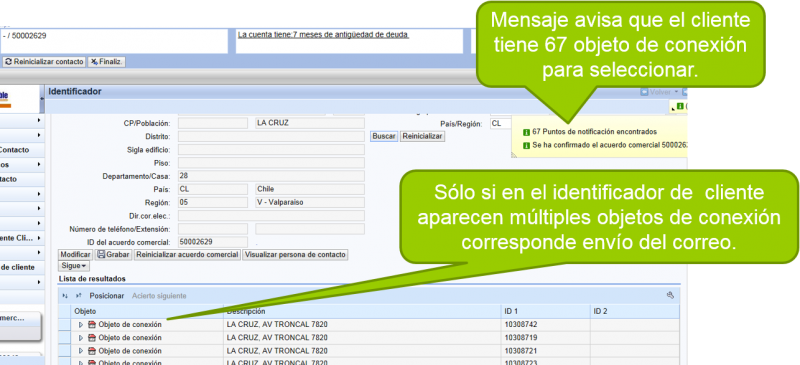Click the 67 Puntos de notificación message icon
This screenshot has height=365, width=800.
point(527,132)
